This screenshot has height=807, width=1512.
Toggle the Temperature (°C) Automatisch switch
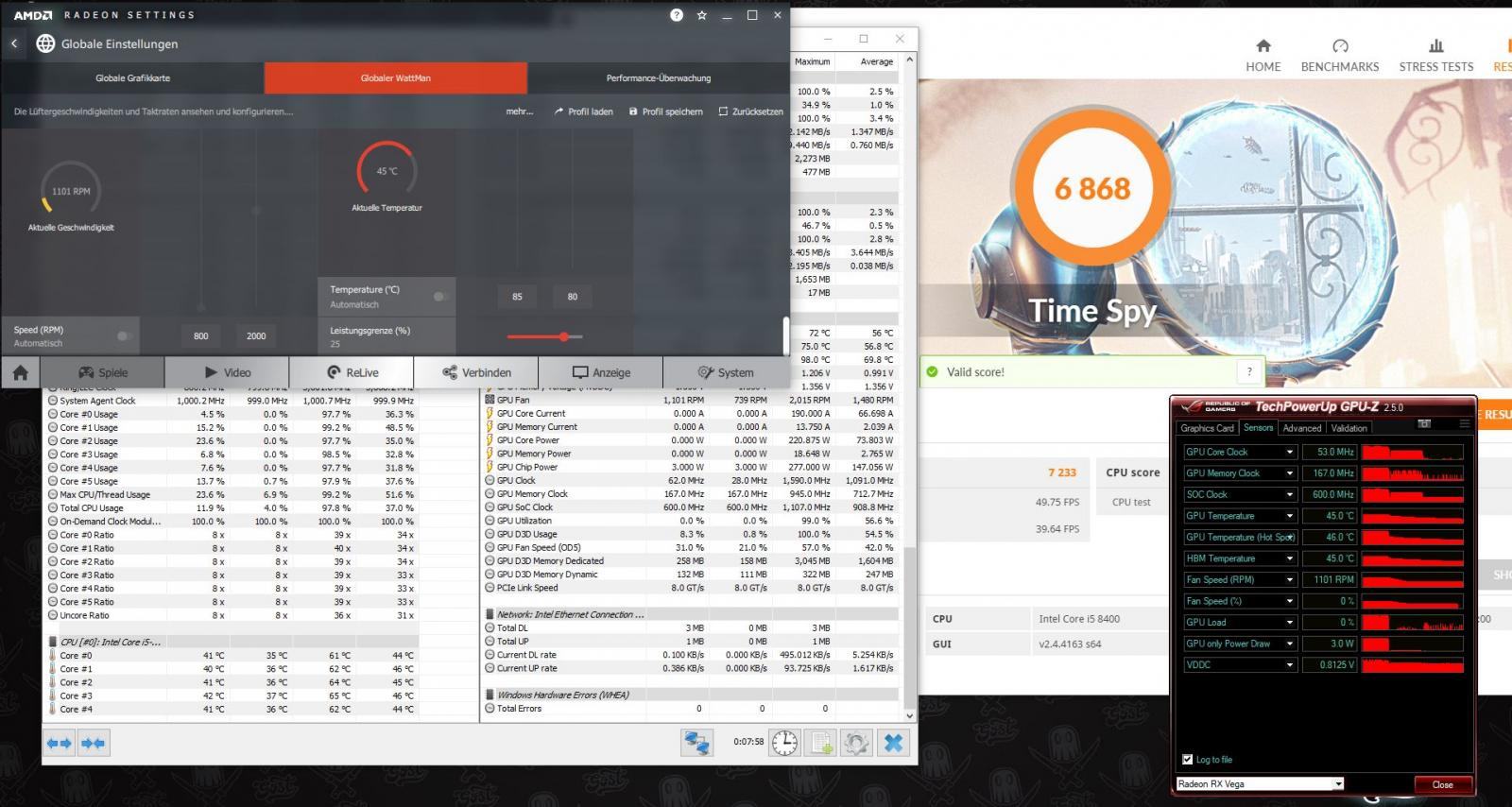pos(438,297)
